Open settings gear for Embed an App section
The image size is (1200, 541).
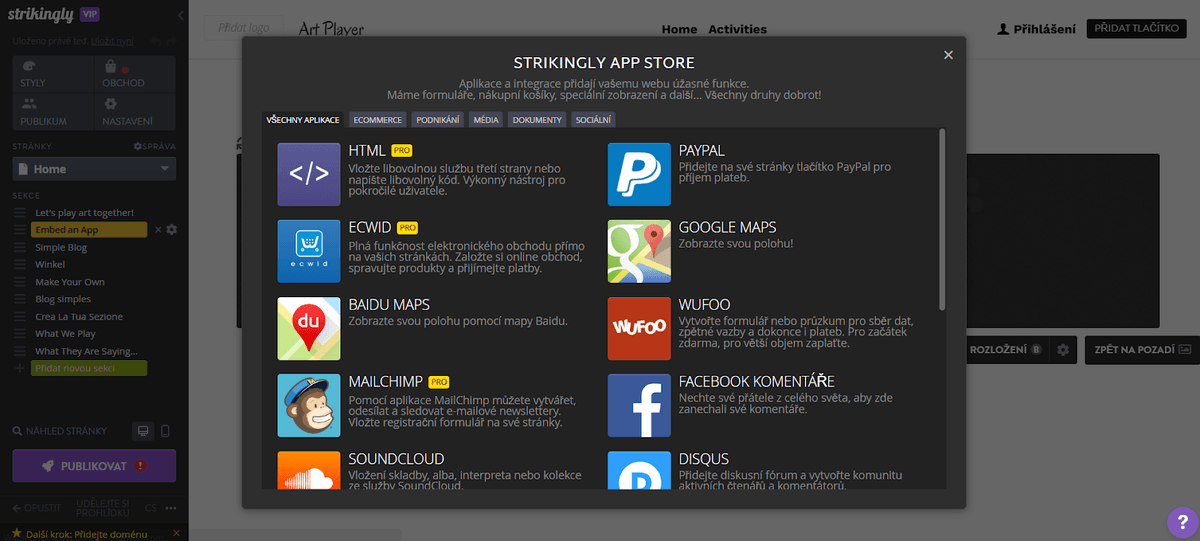click(172, 230)
